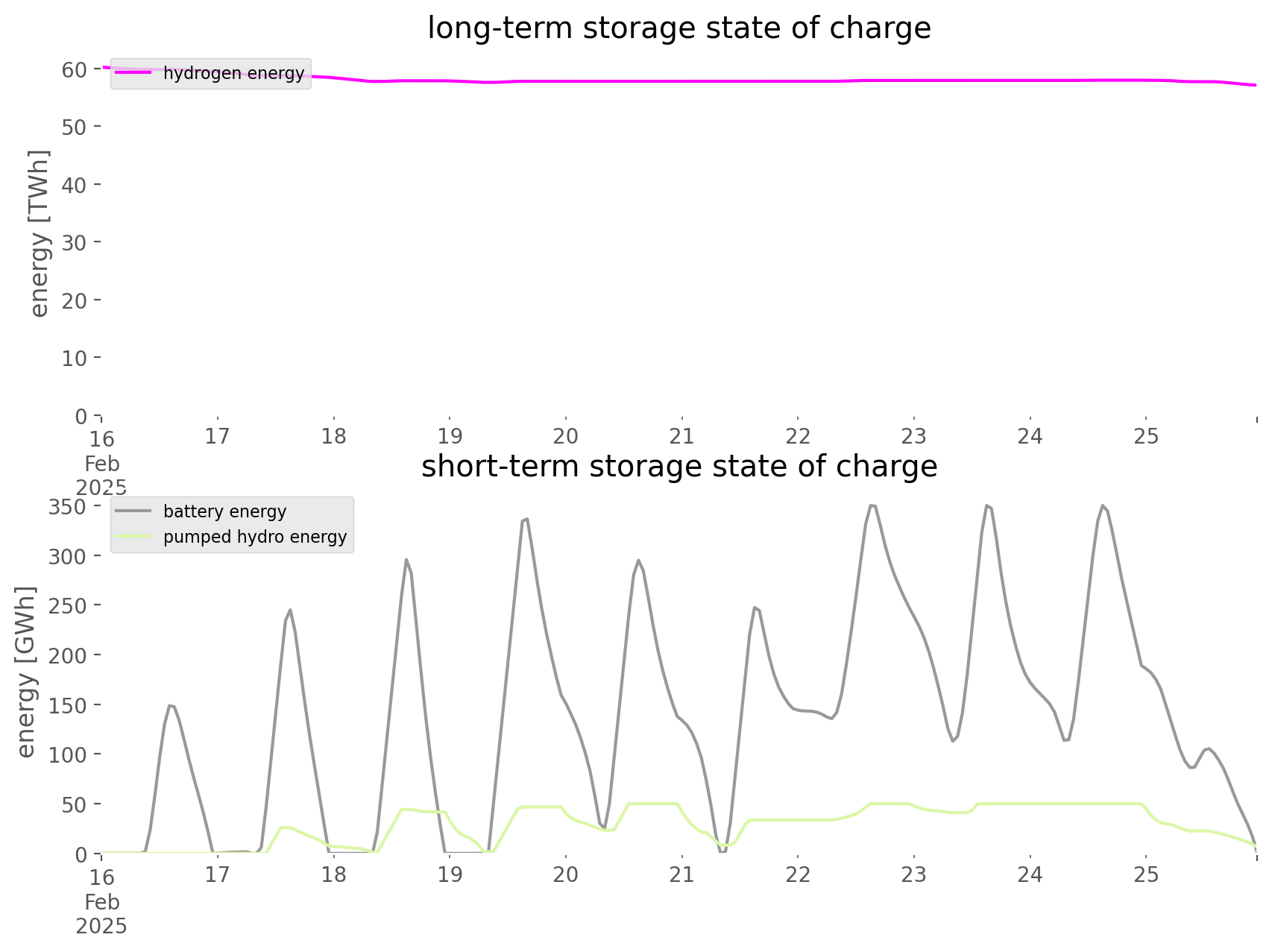Click date tick 20 on the bottom chart
1272x952 pixels.
[x=566, y=874]
